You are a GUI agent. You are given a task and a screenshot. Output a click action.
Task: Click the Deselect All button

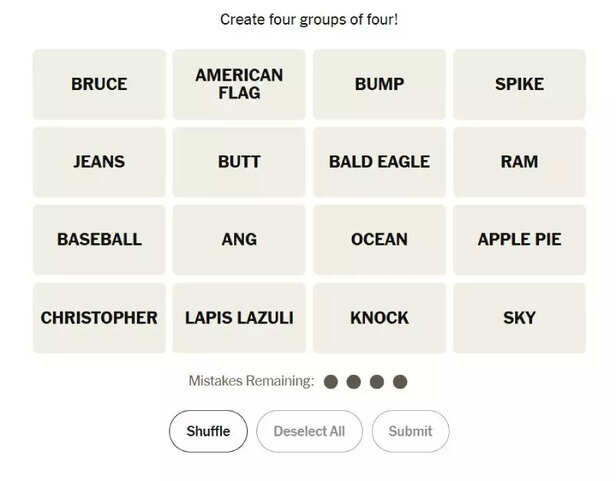click(309, 431)
